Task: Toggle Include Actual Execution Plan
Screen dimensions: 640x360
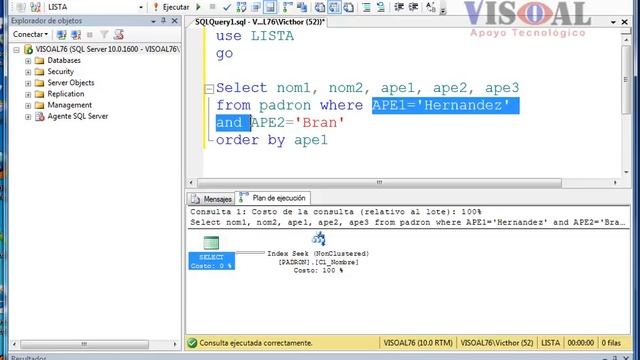Action: click(288, 7)
